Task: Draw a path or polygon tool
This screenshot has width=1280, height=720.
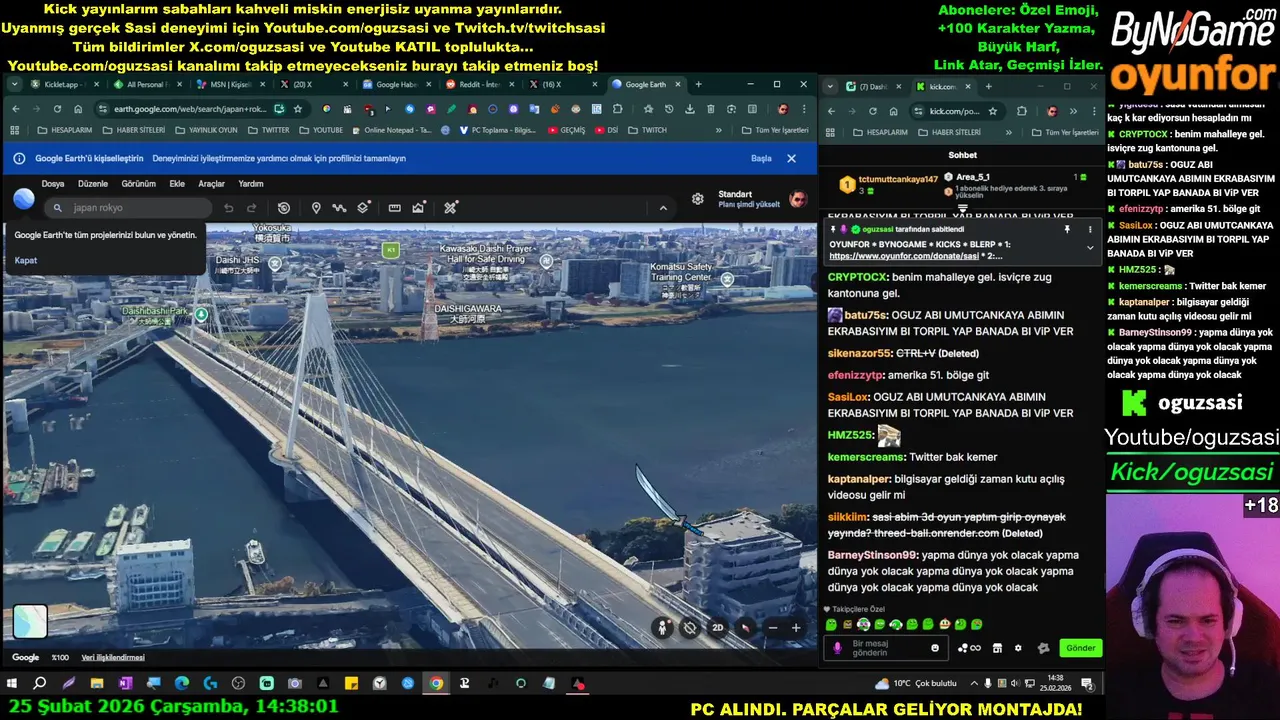Action: 339,208
